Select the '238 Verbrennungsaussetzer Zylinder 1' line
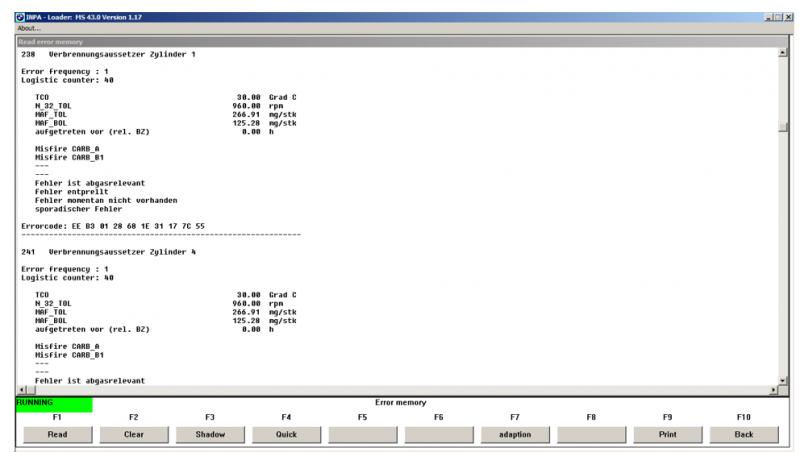The image size is (800, 452). pyautogui.click(x=108, y=54)
